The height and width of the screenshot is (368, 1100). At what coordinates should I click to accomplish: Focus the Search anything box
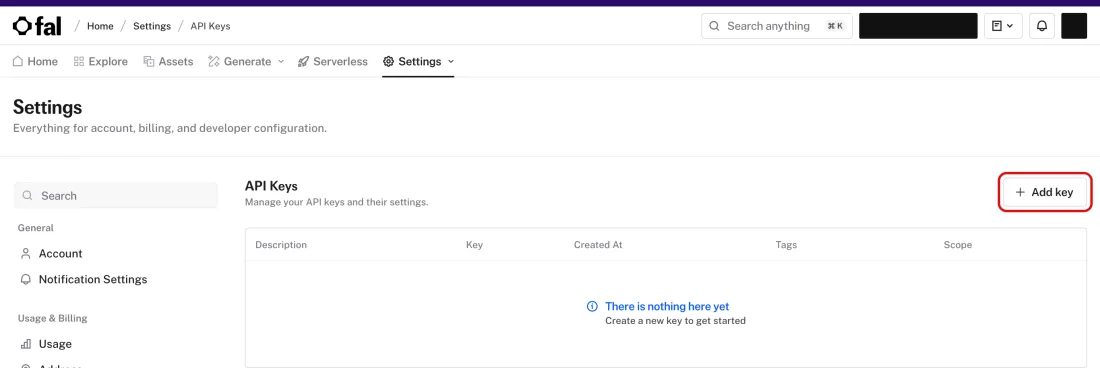click(x=777, y=26)
